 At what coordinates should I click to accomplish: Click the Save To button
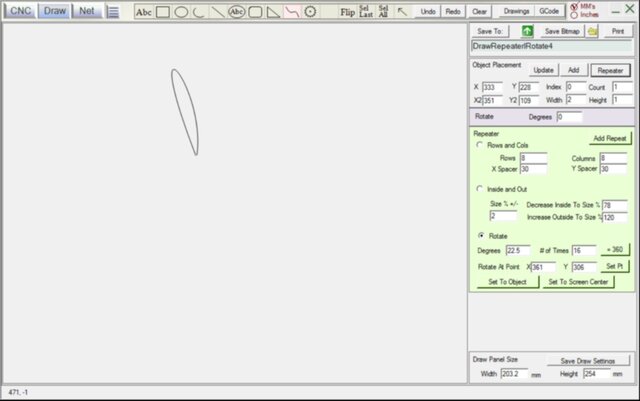coord(490,31)
